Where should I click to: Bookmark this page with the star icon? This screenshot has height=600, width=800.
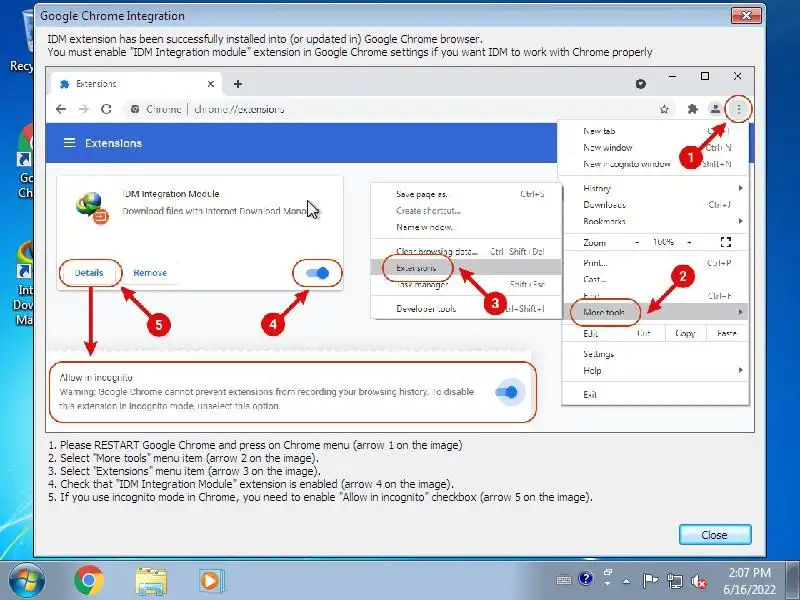coord(664,109)
